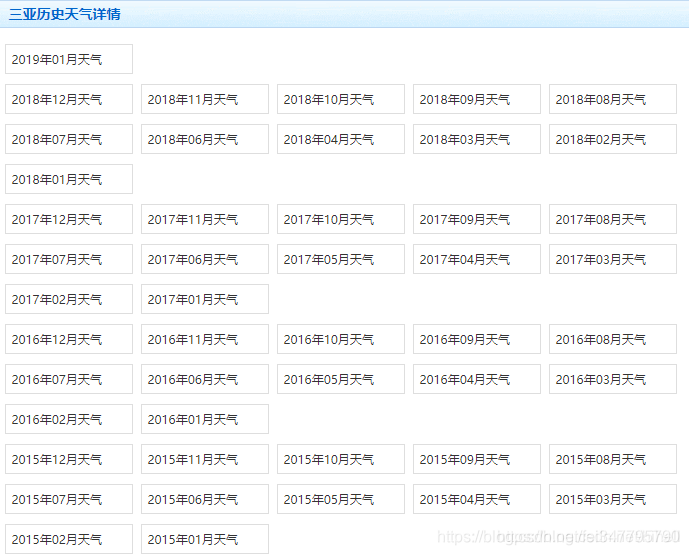View 2016年04月天气 details
The height and width of the screenshot is (555, 689).
pos(477,379)
